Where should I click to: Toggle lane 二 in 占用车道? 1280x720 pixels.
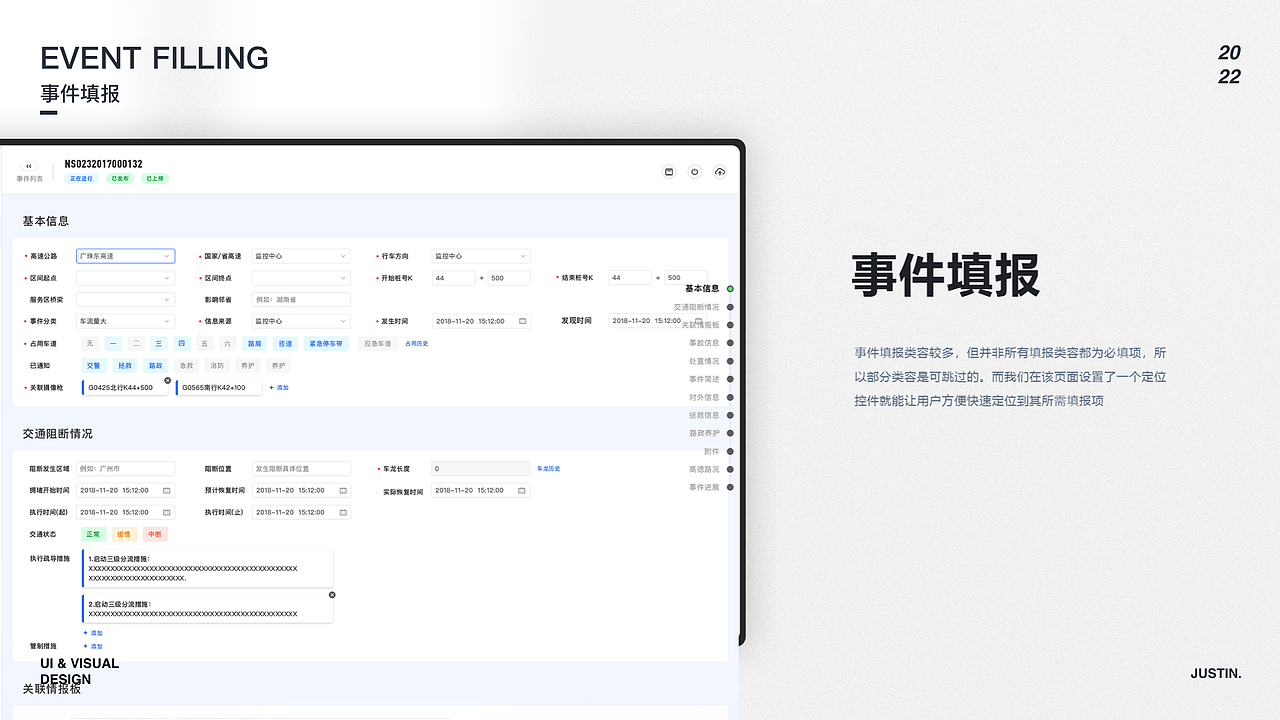click(x=136, y=343)
